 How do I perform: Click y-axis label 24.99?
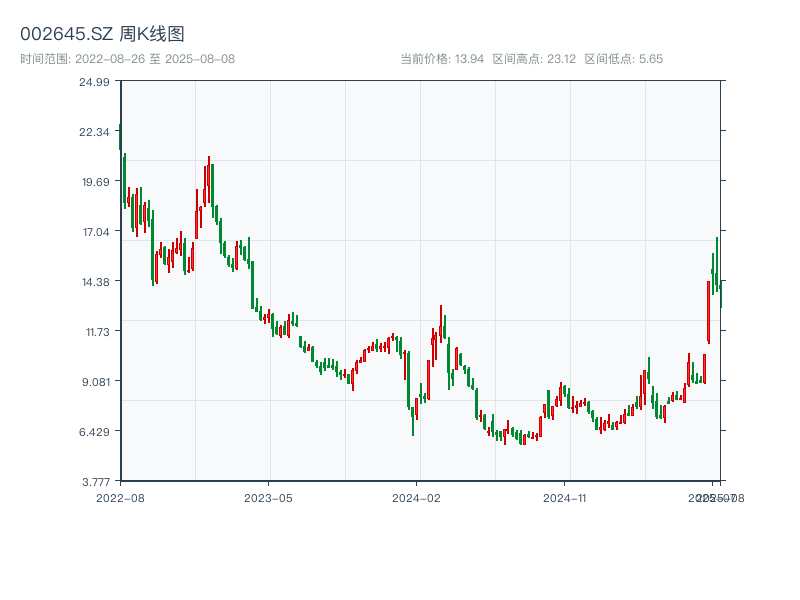click(94, 82)
